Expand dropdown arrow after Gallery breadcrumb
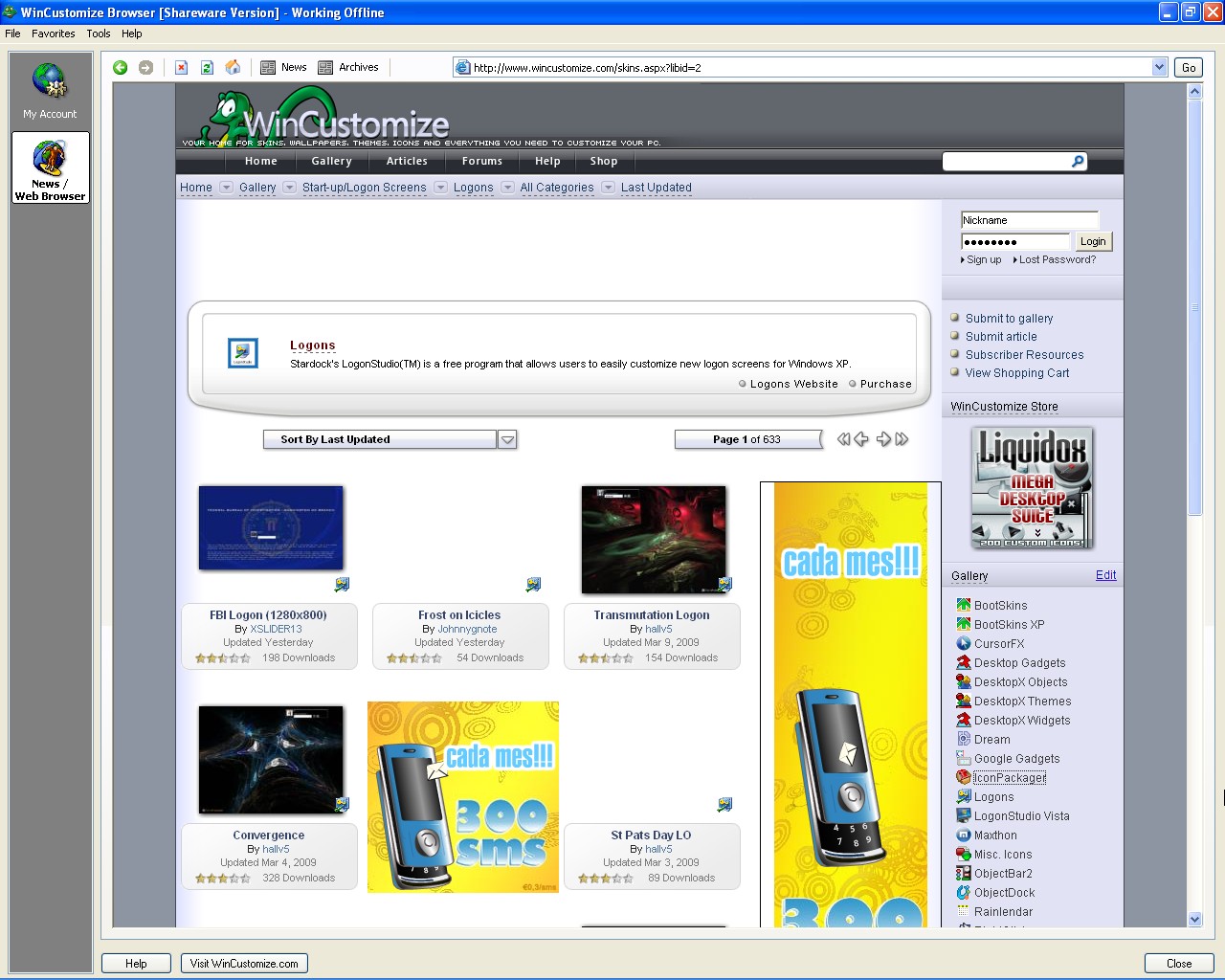This screenshot has height=980, width=1225. coord(290,188)
